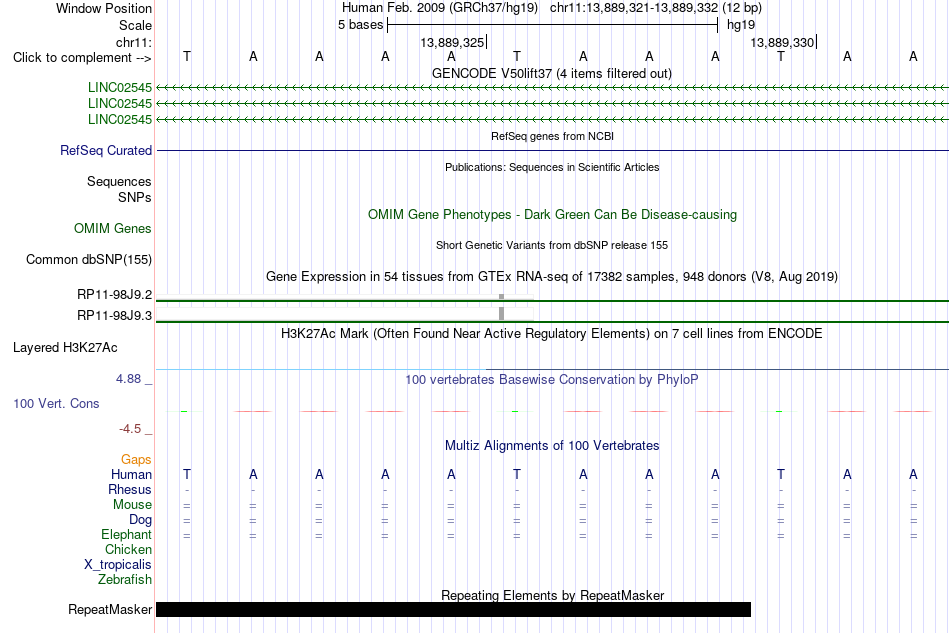Screen dimensions: 950x633
Task: Select the X_tropicalis species row label
Action: coord(118,565)
